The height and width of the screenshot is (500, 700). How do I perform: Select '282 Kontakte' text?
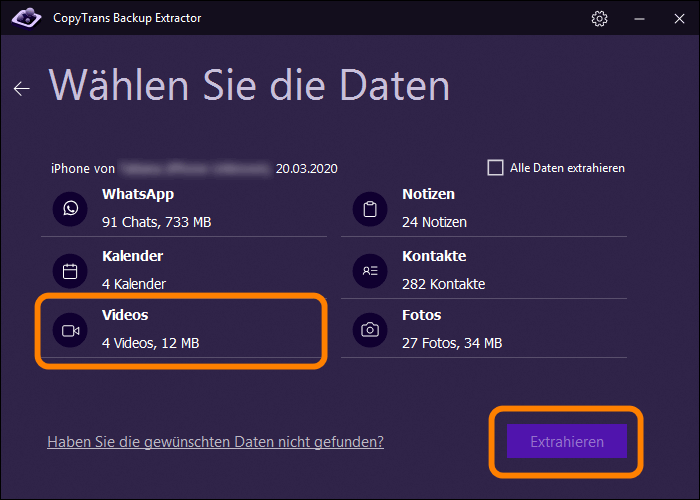[x=443, y=284]
